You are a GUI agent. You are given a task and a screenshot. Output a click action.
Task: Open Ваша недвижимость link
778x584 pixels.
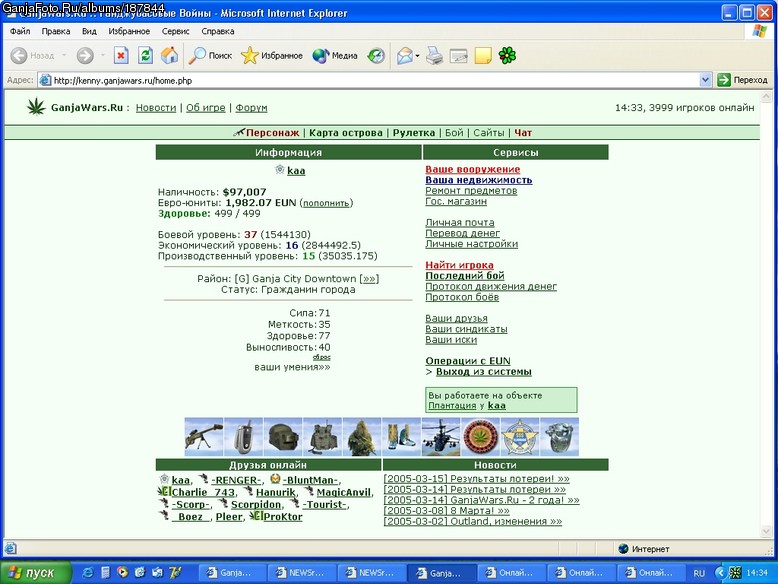(x=479, y=180)
